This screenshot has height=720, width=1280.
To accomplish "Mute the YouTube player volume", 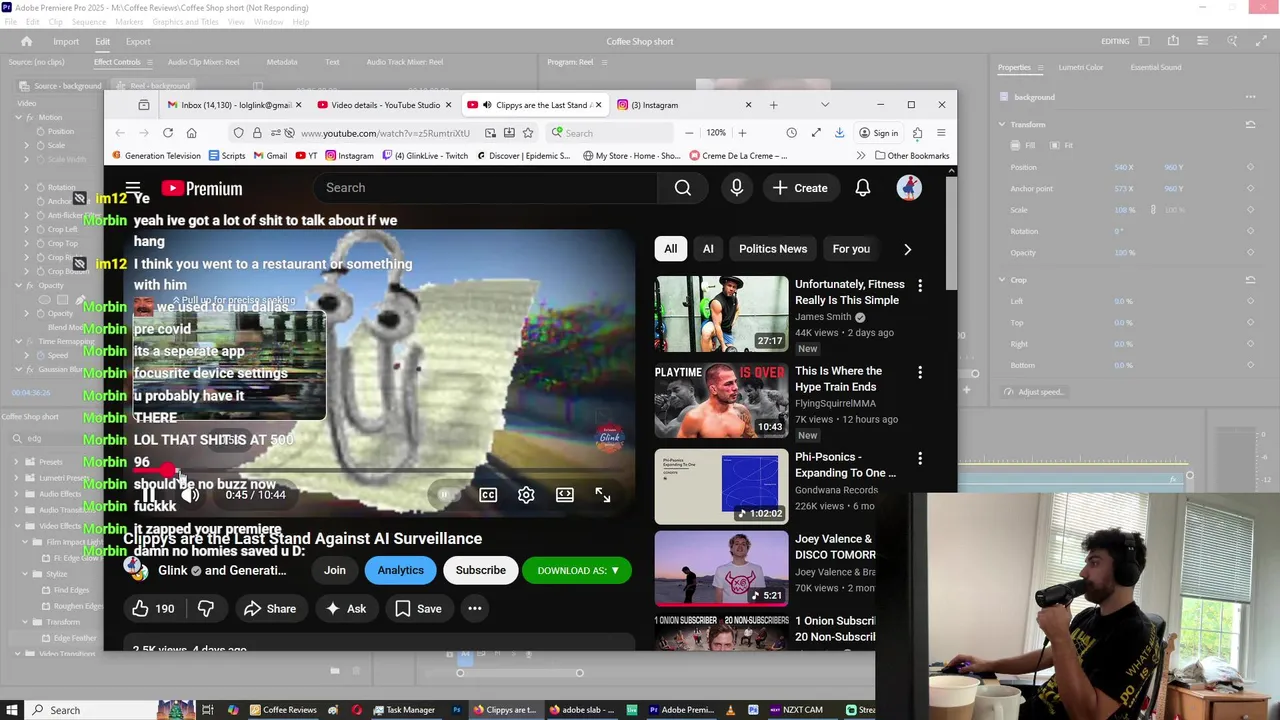I will pos(190,494).
